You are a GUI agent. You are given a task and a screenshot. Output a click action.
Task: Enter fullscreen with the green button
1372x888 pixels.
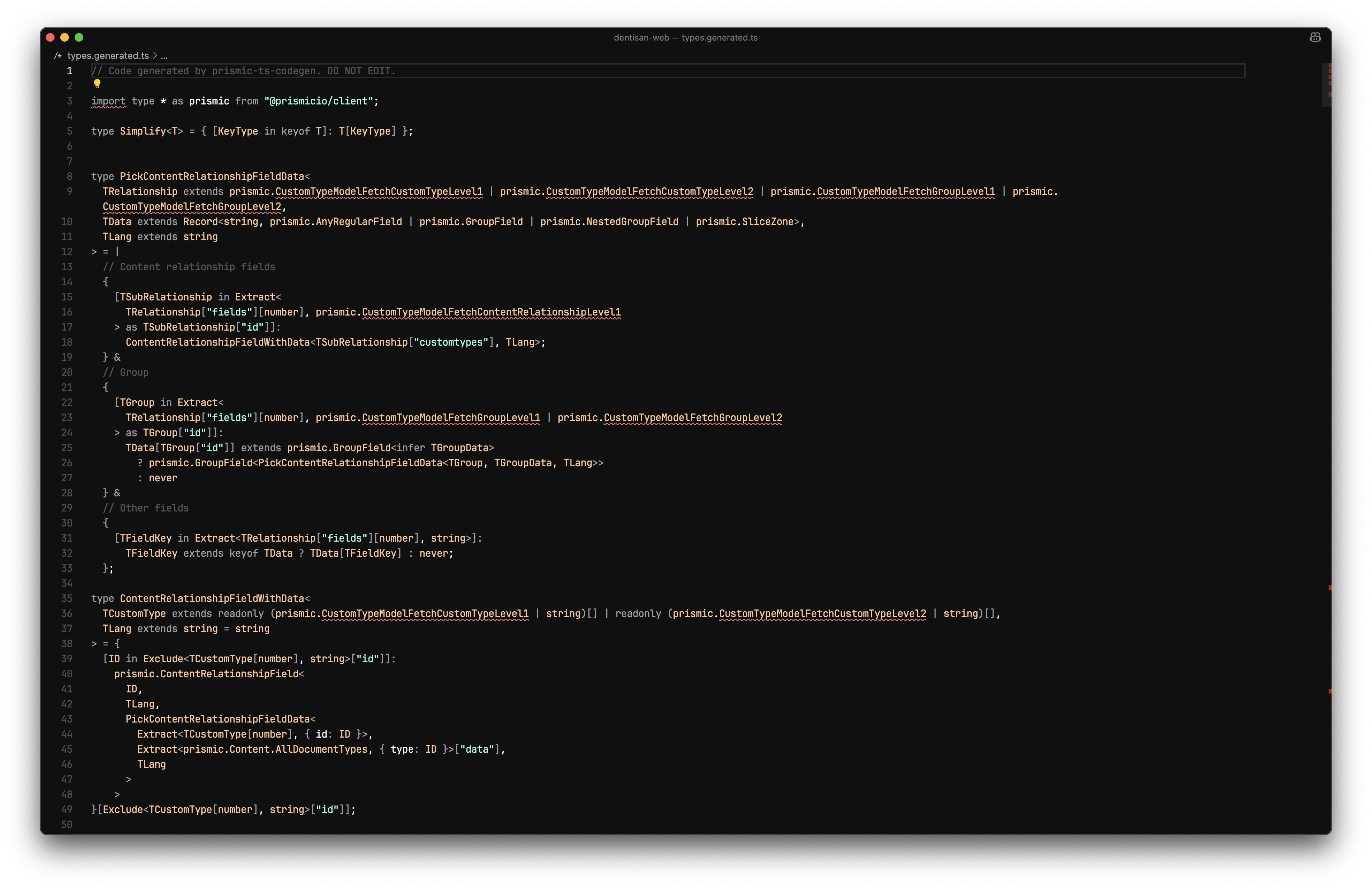coord(79,37)
